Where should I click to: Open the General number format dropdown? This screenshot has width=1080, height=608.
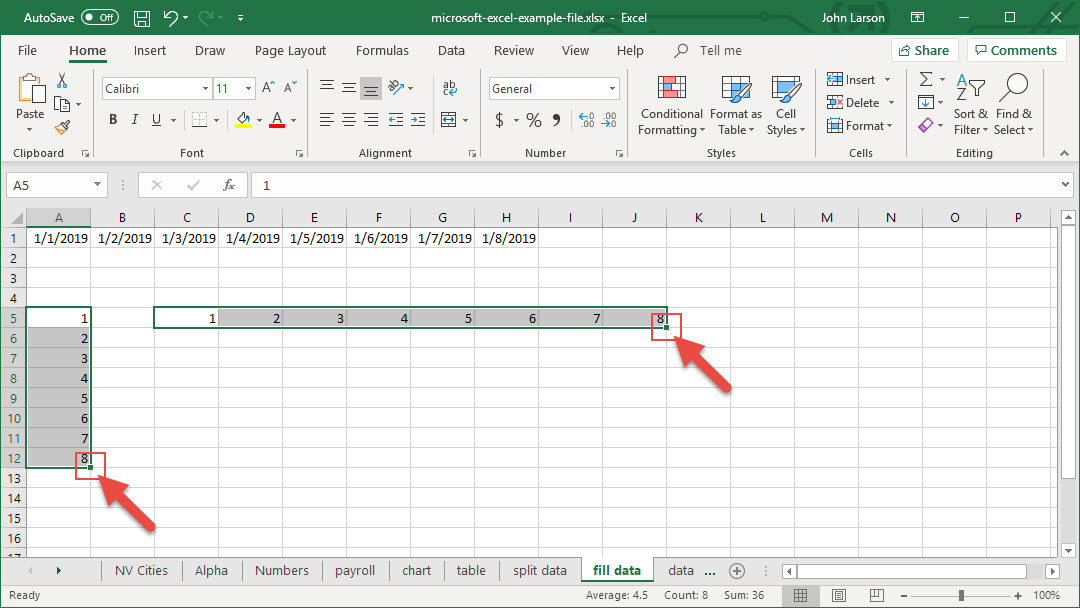[x=613, y=89]
